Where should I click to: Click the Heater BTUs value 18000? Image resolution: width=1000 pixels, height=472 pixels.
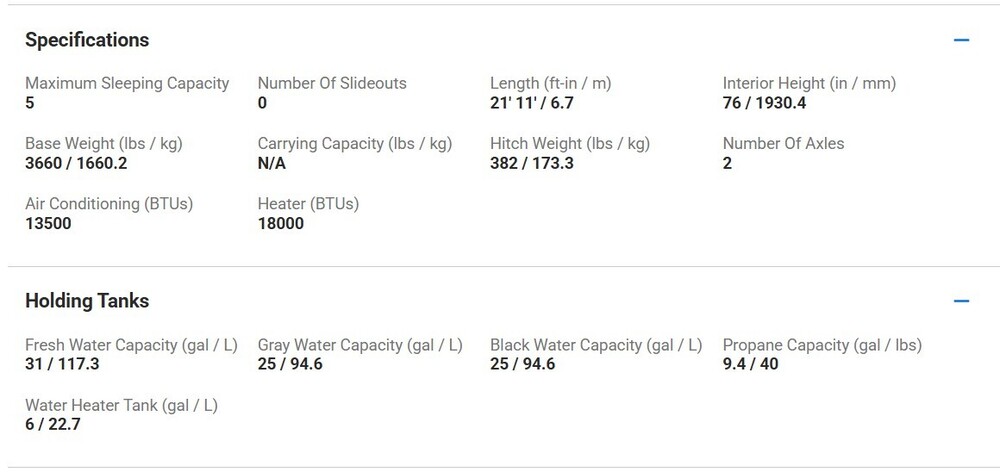(x=281, y=224)
